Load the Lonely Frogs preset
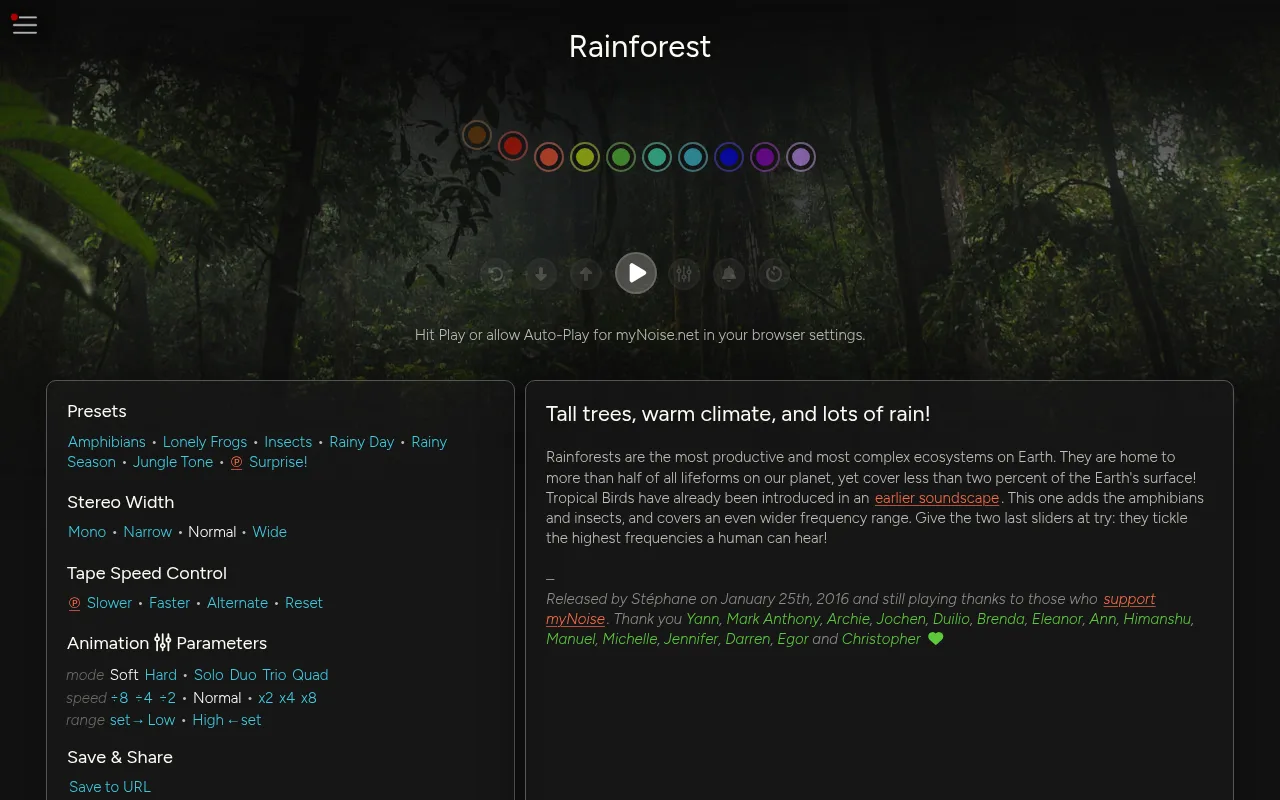1280x800 pixels. [205, 442]
